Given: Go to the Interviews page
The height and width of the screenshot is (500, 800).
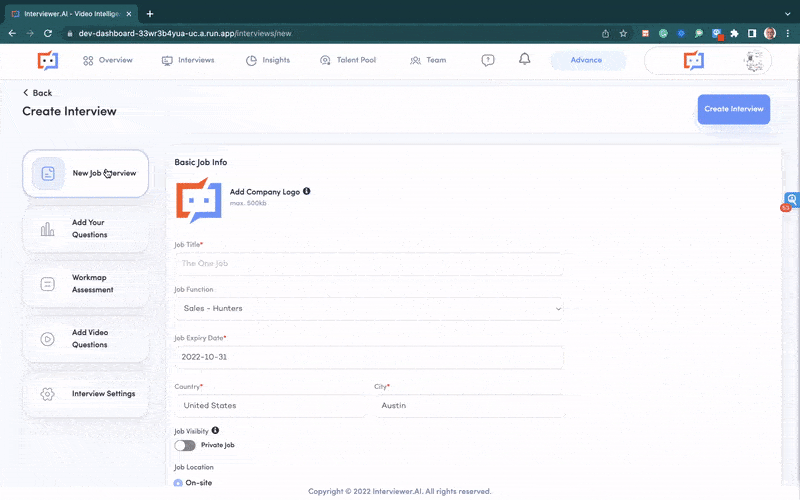Looking at the screenshot, I should (188, 60).
